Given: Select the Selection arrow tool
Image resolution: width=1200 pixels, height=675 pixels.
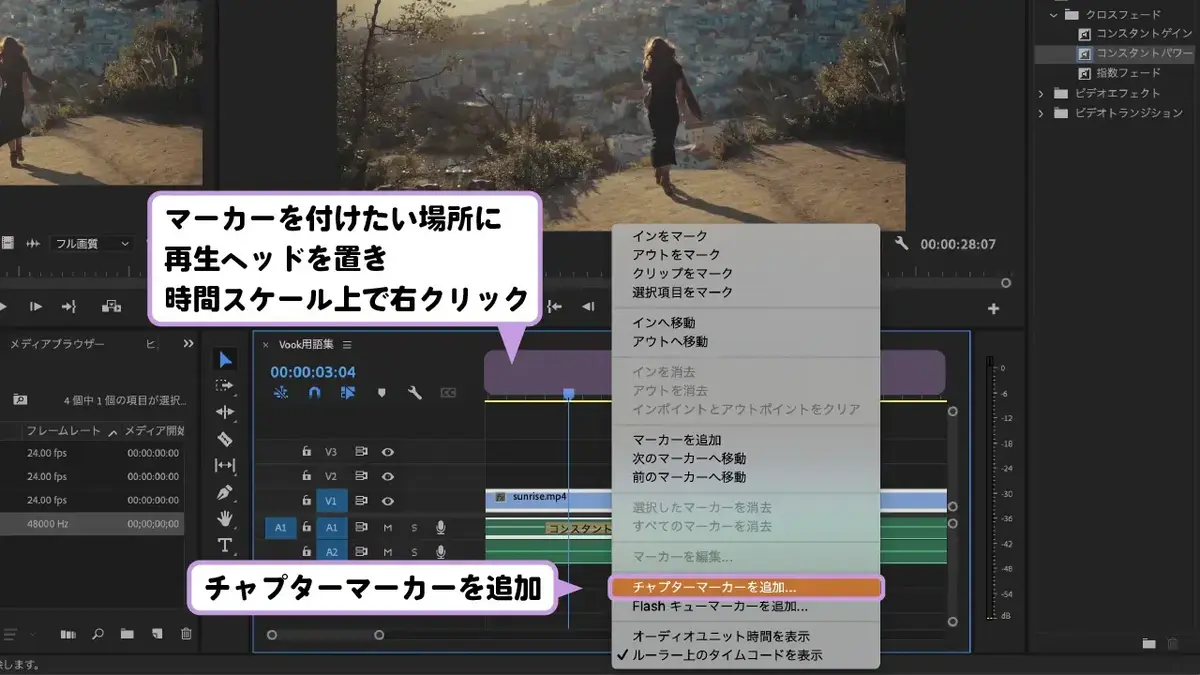Looking at the screenshot, I should (x=225, y=359).
